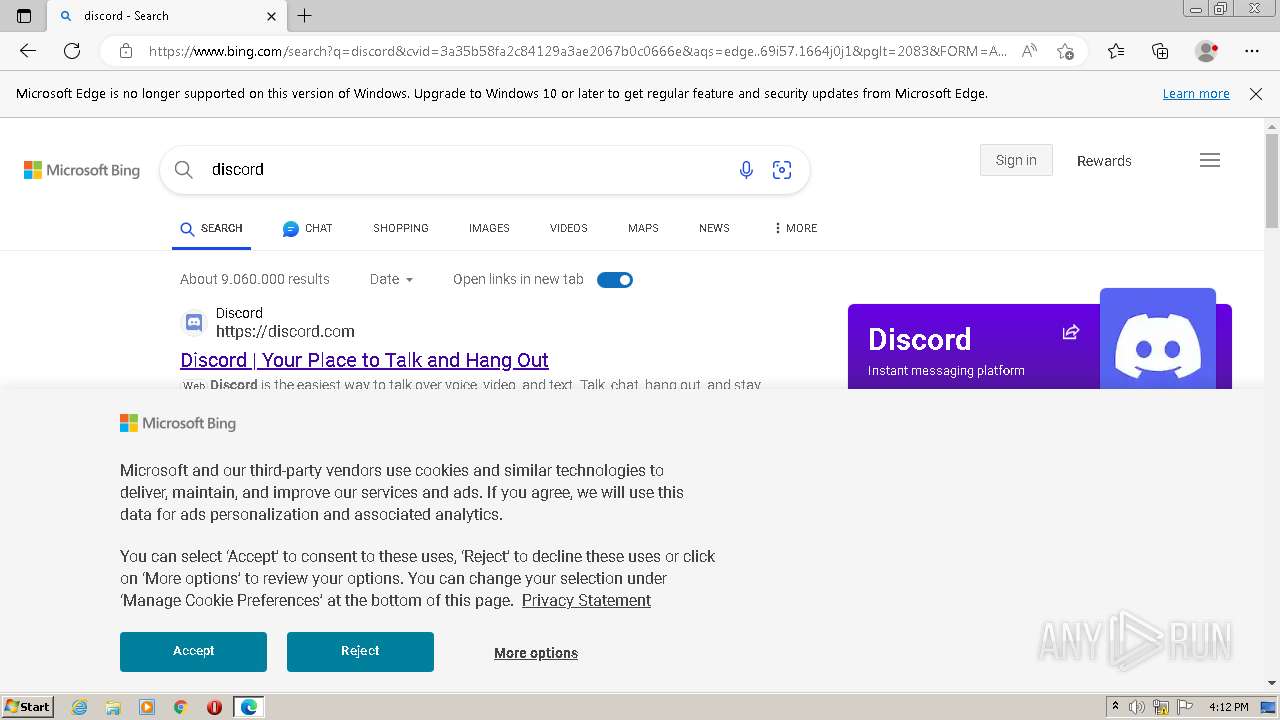Viewport: 1280px width, 720px height.
Task: Click the Microsoft Bing logo
Action: [x=82, y=170]
